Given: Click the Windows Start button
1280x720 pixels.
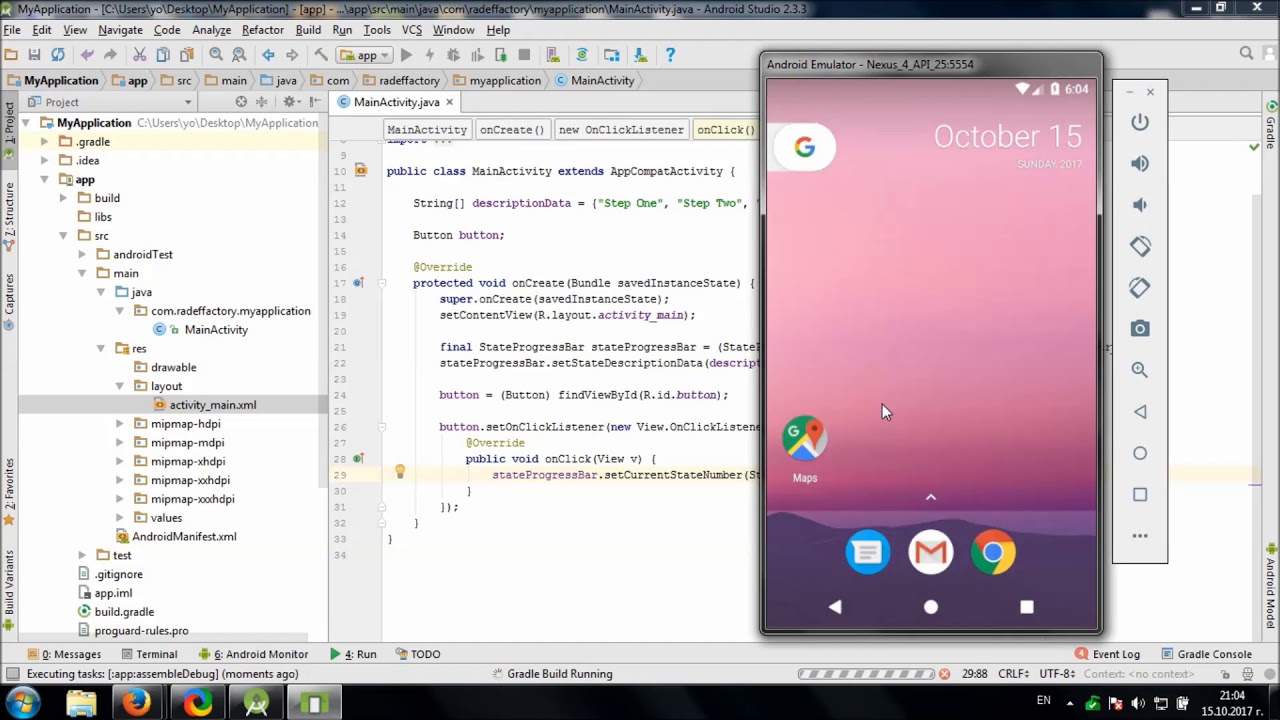Looking at the screenshot, I should pos(22,702).
